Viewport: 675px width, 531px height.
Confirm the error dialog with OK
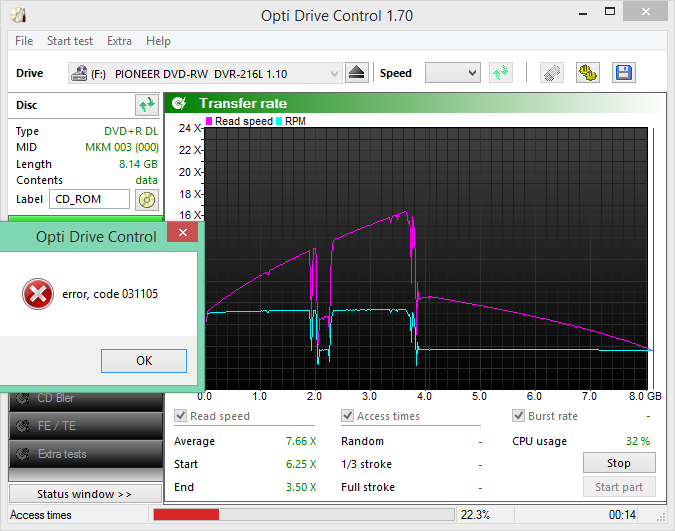144,361
